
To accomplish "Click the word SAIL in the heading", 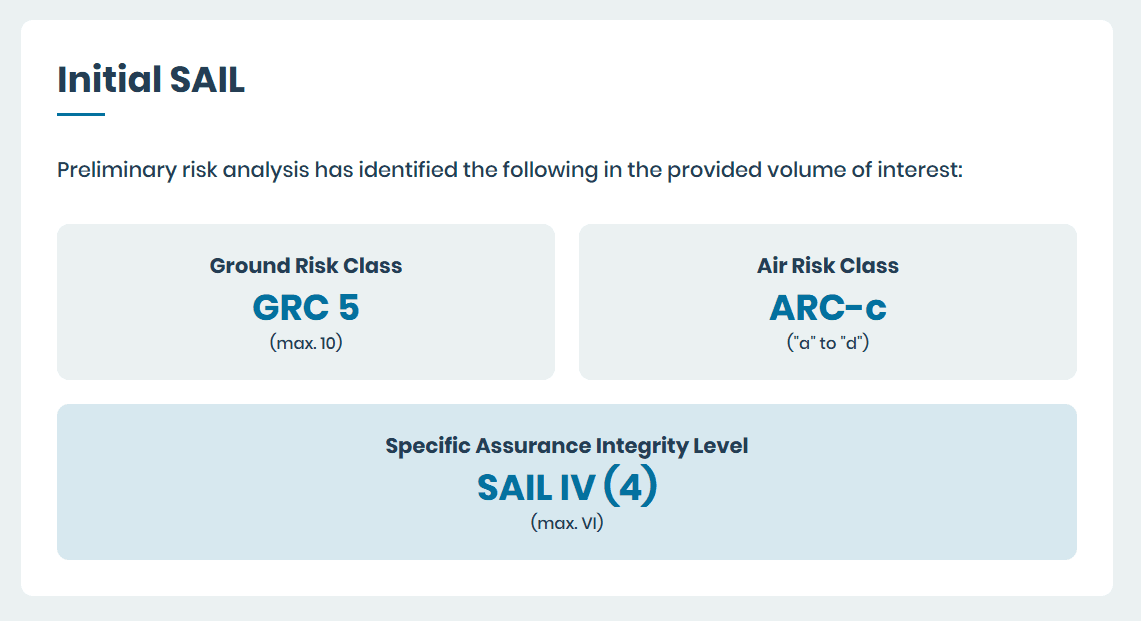I will click(207, 79).
